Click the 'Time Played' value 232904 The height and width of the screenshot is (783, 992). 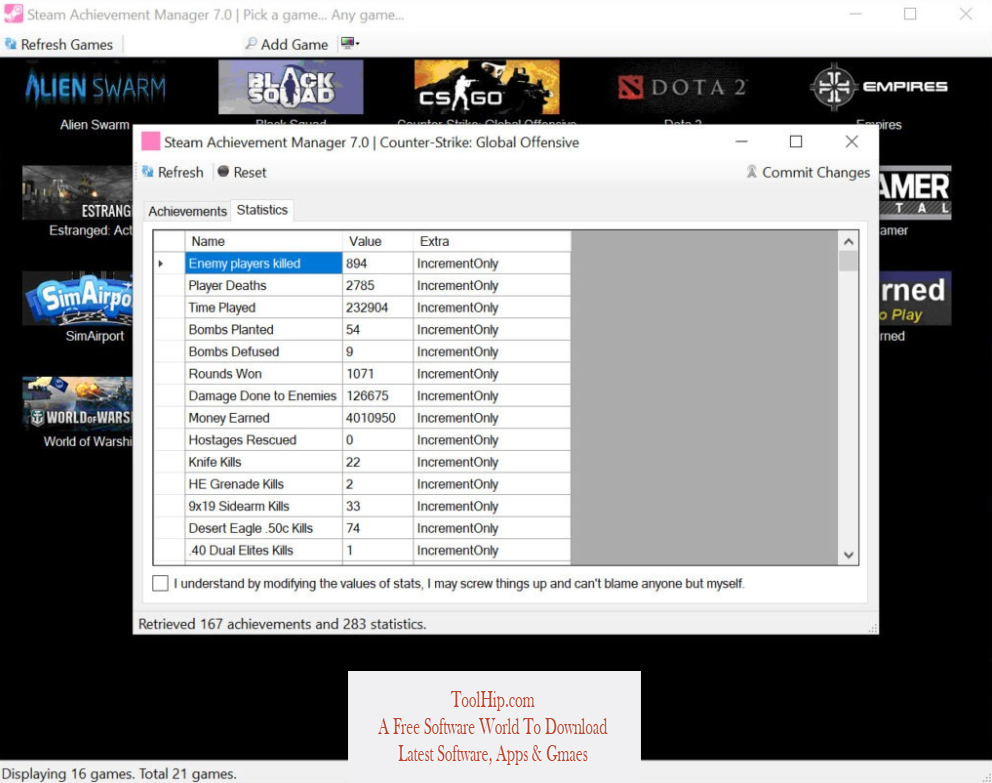[x=378, y=307]
